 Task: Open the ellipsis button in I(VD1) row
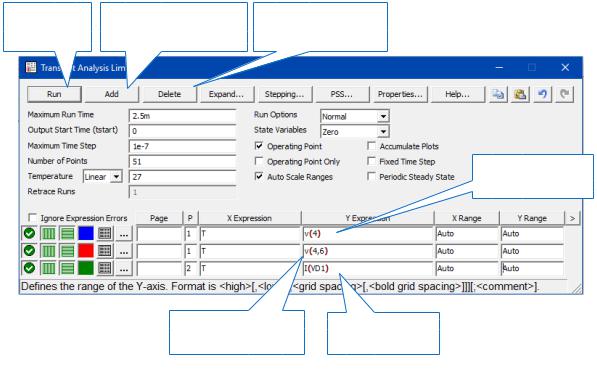click(124, 268)
